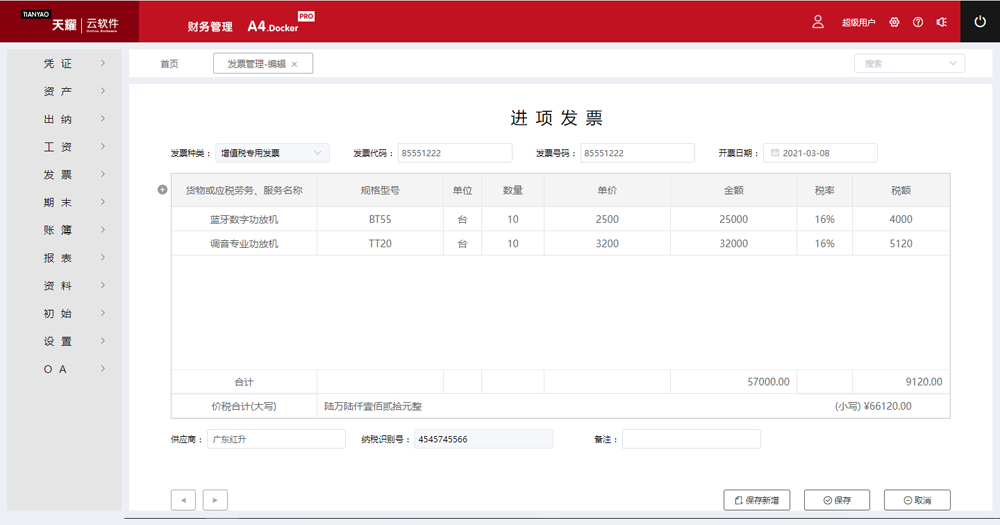Click the power/logout icon in top-right corner

[979, 21]
